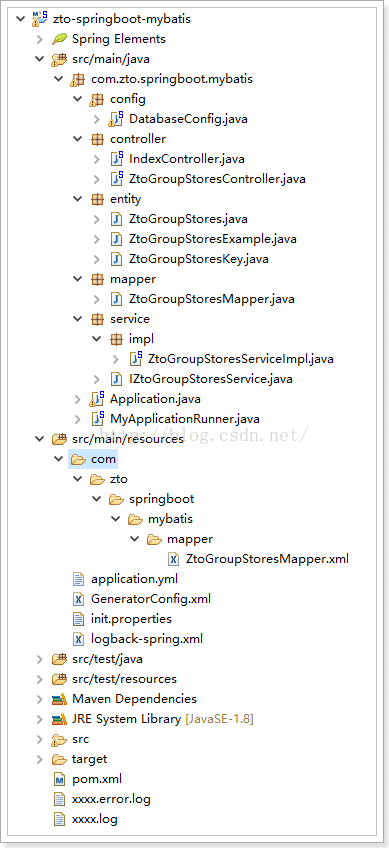
Task: Click the zto-springboot-mybatis project icon
Action: click(x=39, y=19)
